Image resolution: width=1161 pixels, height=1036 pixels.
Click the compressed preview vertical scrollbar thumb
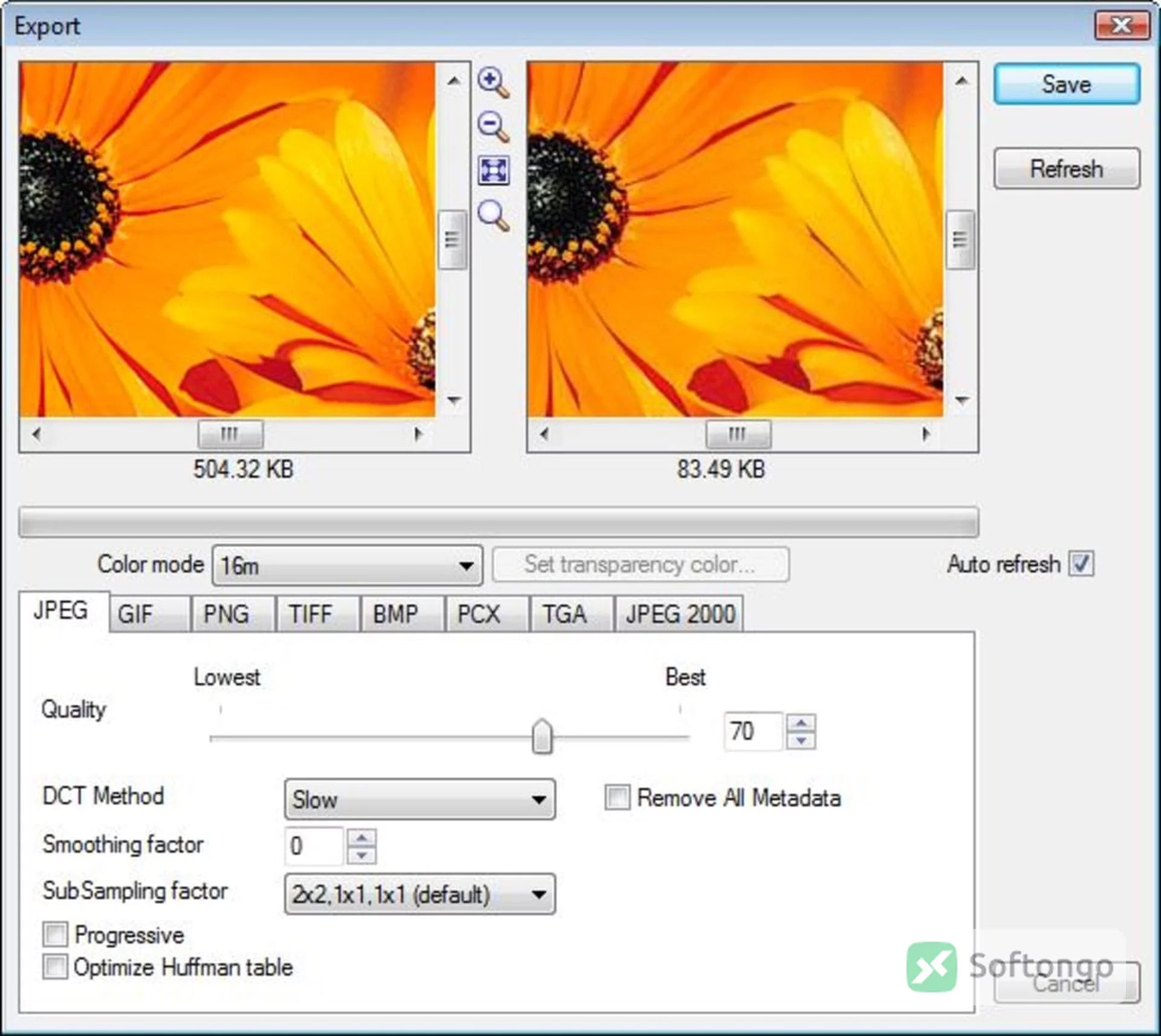tap(960, 239)
